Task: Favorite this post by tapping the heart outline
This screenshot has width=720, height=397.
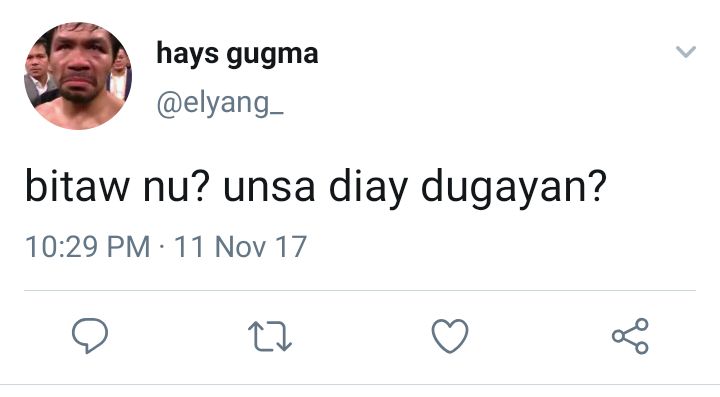Action: coord(450,336)
